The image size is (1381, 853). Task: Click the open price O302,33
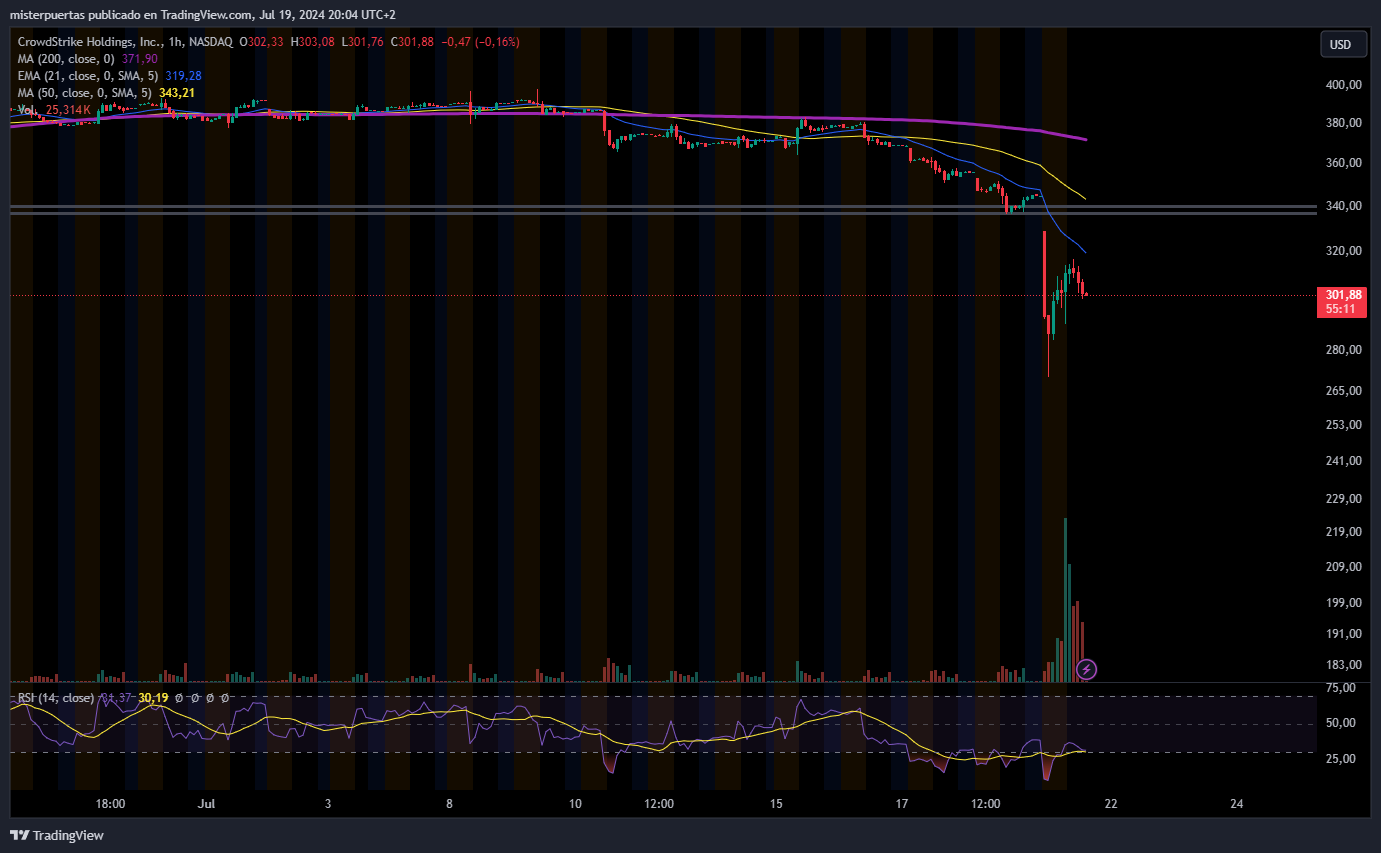point(261,42)
